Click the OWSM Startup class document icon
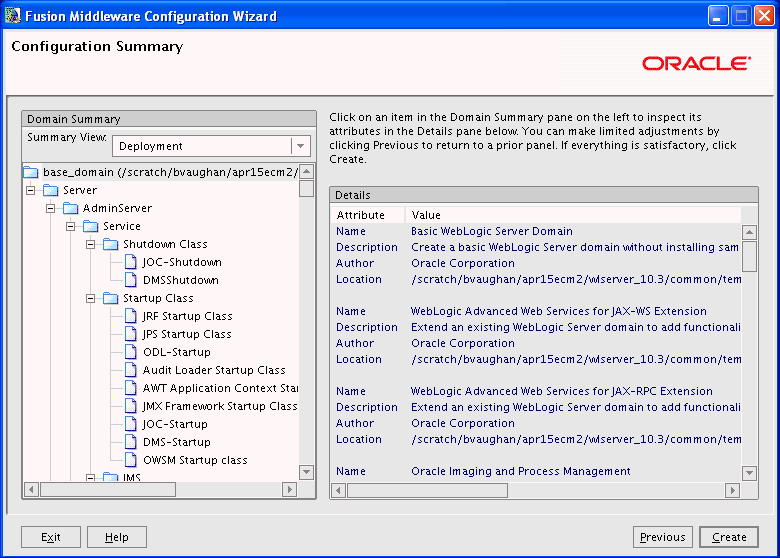The image size is (780, 558). coord(131,460)
